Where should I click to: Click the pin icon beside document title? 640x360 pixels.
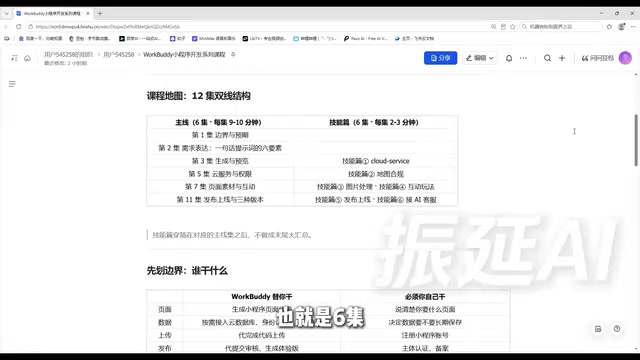click(x=233, y=54)
